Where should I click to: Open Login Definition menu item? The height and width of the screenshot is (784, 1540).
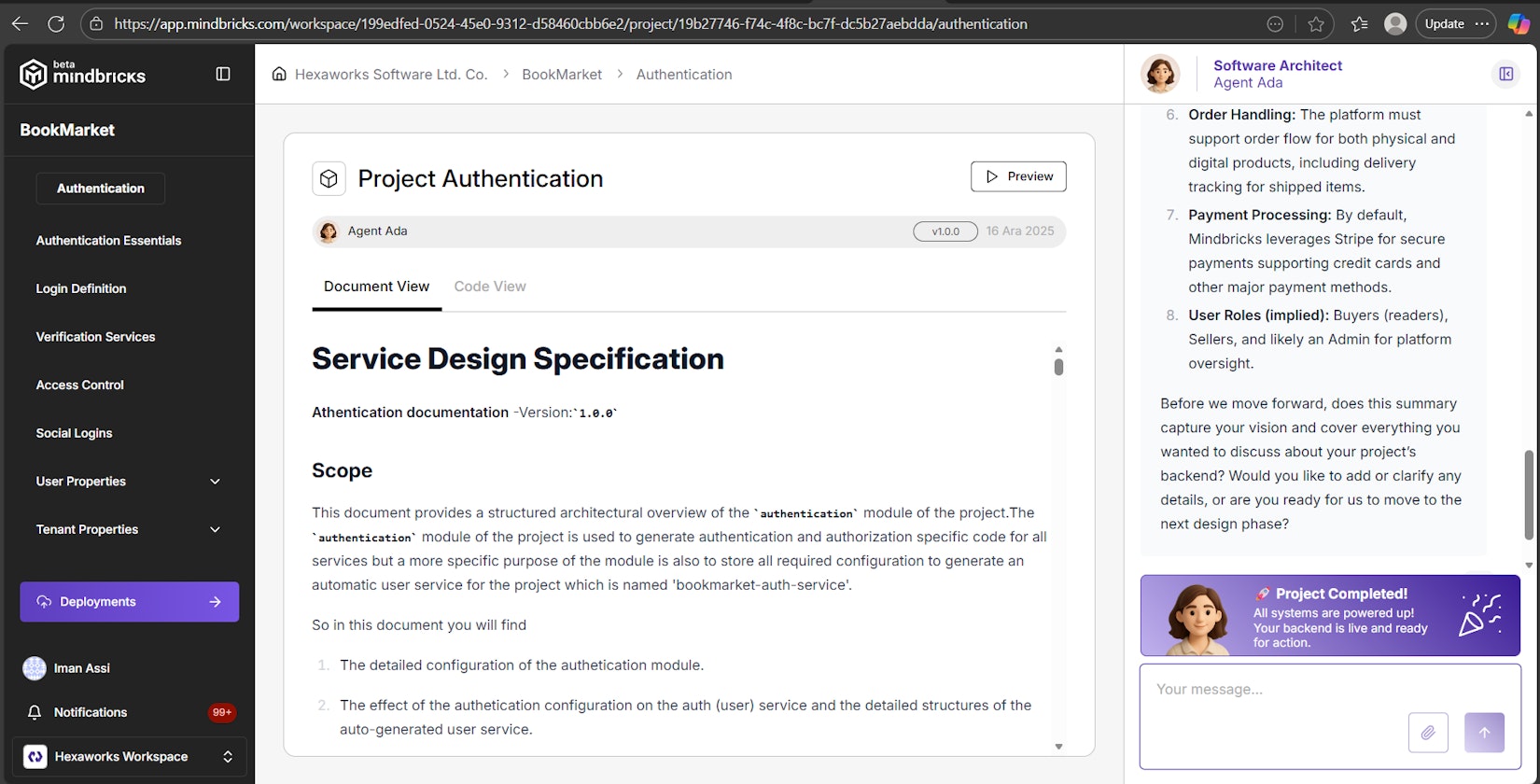tap(81, 288)
